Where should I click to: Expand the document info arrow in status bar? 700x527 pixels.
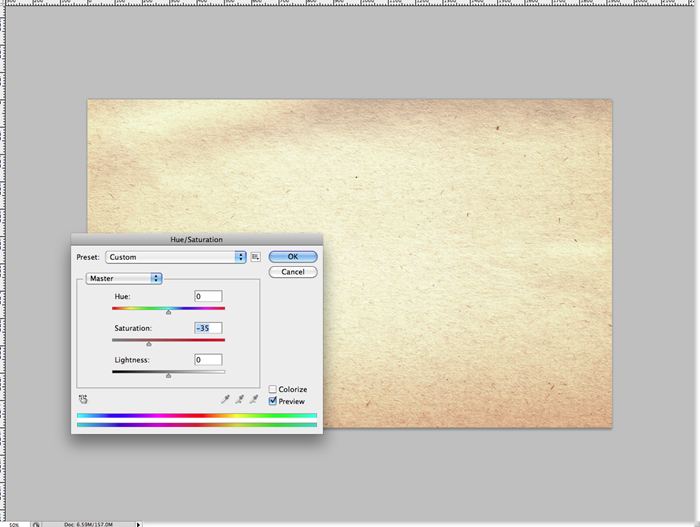(x=138, y=524)
